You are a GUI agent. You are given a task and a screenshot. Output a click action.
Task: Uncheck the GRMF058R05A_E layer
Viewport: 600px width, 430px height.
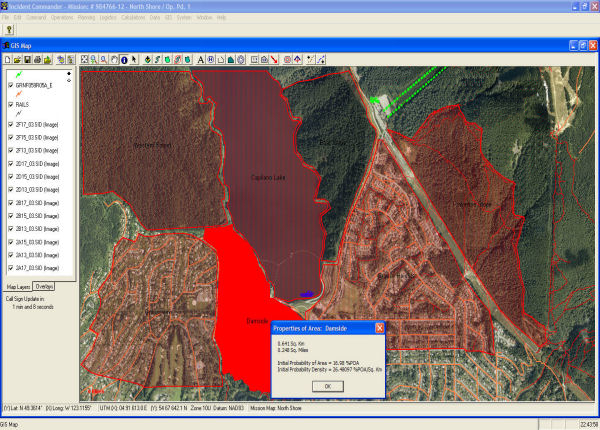(x=11, y=85)
